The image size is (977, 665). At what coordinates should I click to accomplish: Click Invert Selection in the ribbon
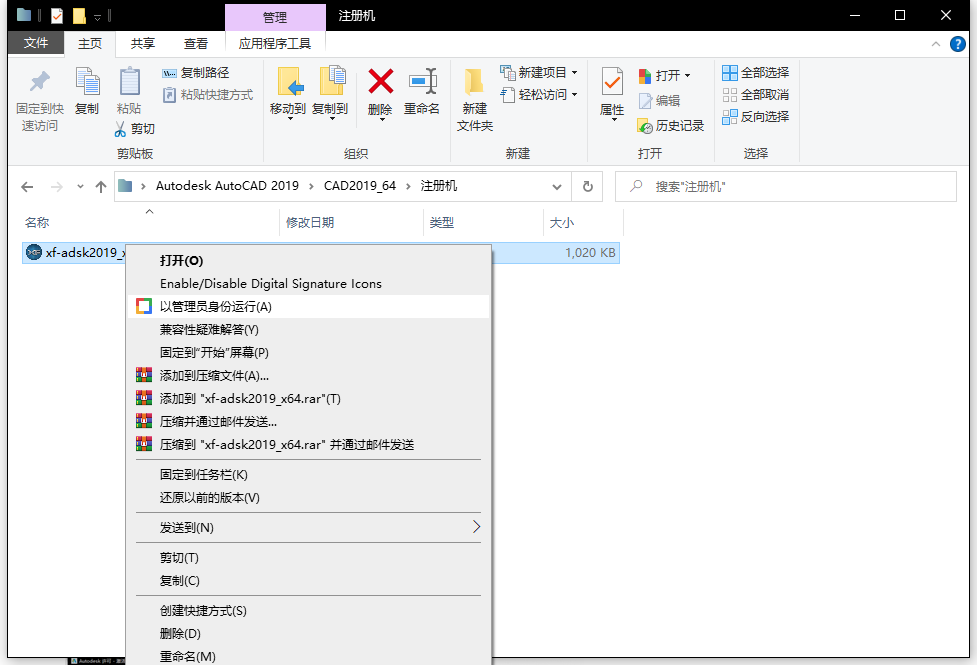click(x=756, y=116)
